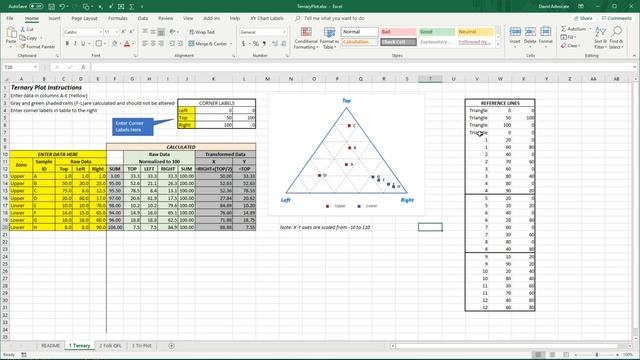Screen dimensions: 640x360
Task: Increase the font size
Action: [124, 32]
